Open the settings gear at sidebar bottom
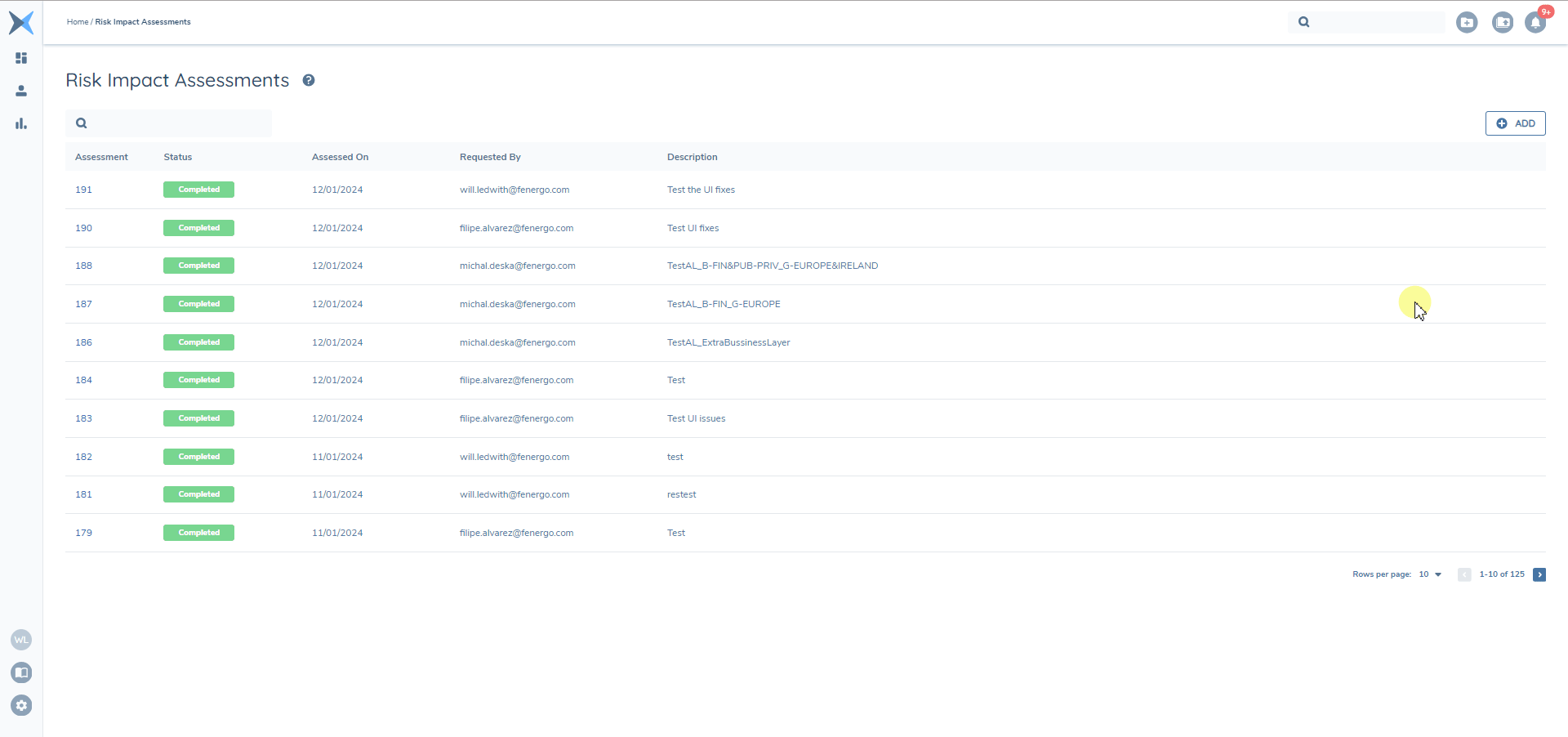This screenshot has width=1568, height=737. pyautogui.click(x=21, y=705)
